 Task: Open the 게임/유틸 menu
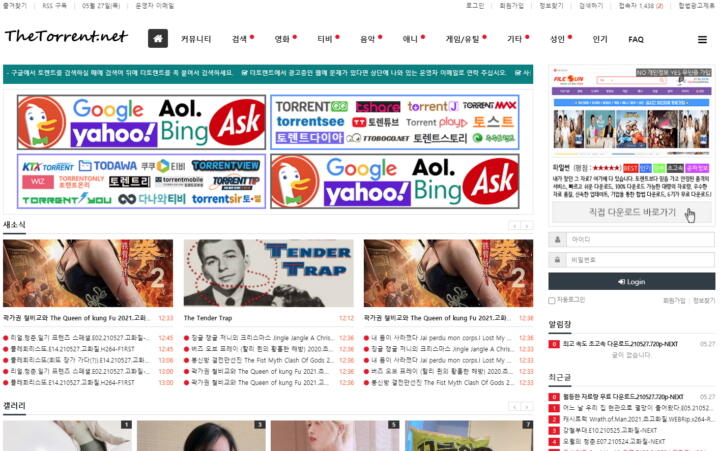coord(462,39)
